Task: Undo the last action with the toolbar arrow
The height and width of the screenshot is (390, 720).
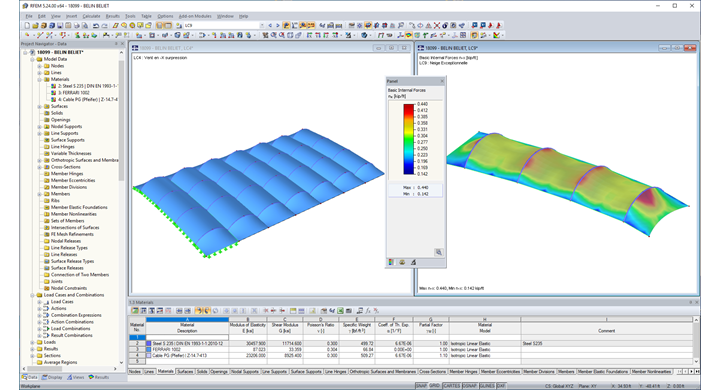Action: 96,26
